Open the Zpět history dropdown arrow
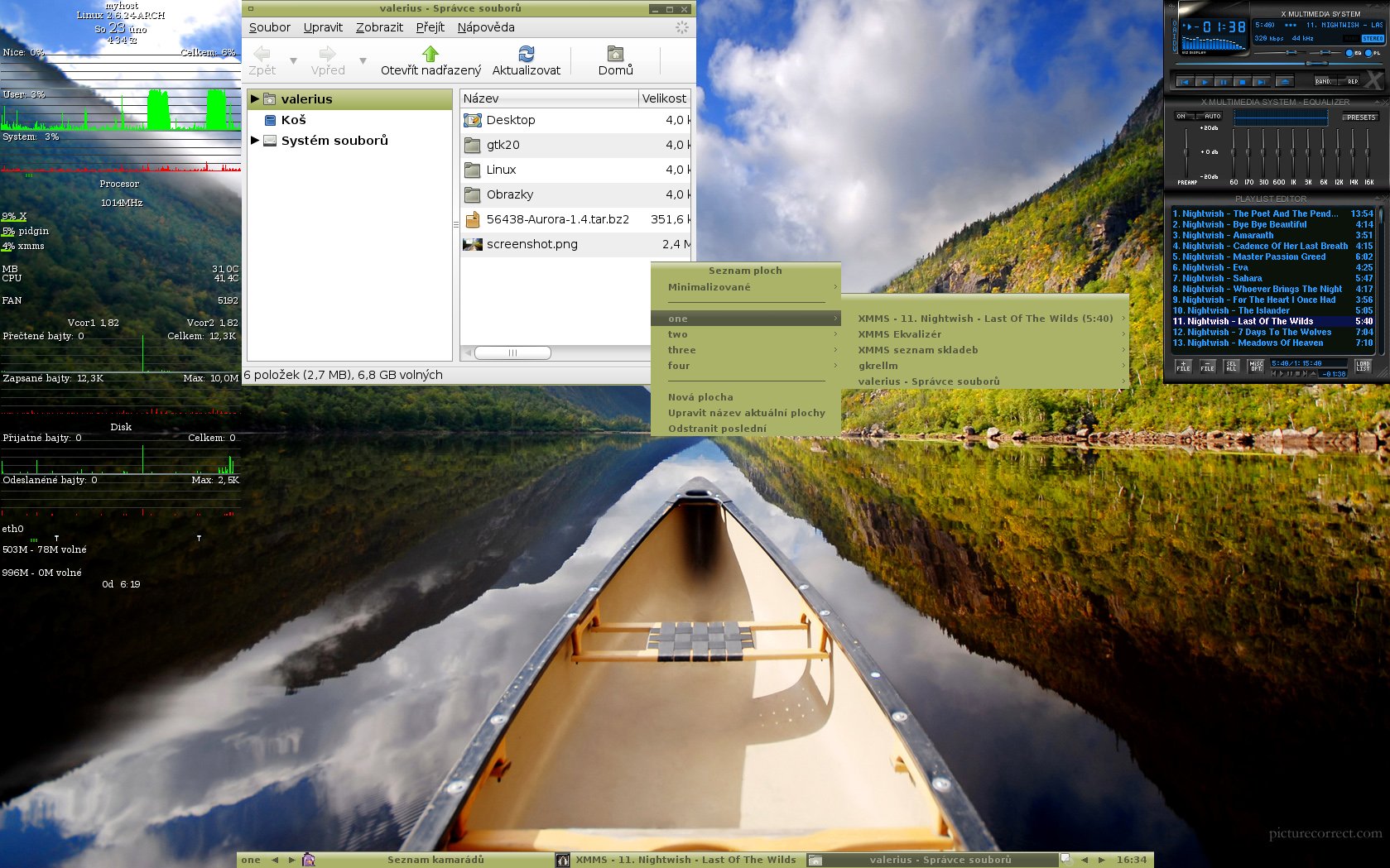Viewport: 1390px width, 868px height. point(293,61)
